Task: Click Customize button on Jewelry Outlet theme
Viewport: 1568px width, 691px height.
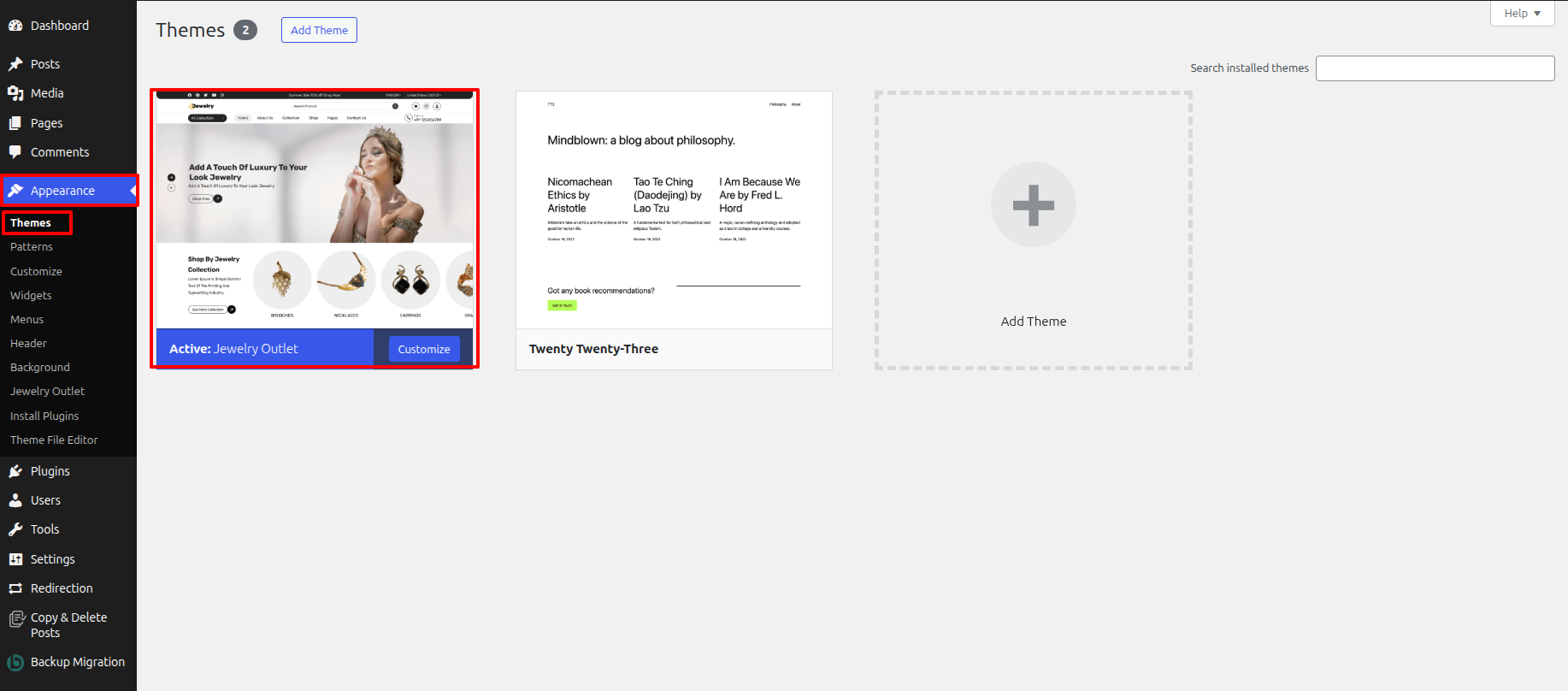Action: 424,349
